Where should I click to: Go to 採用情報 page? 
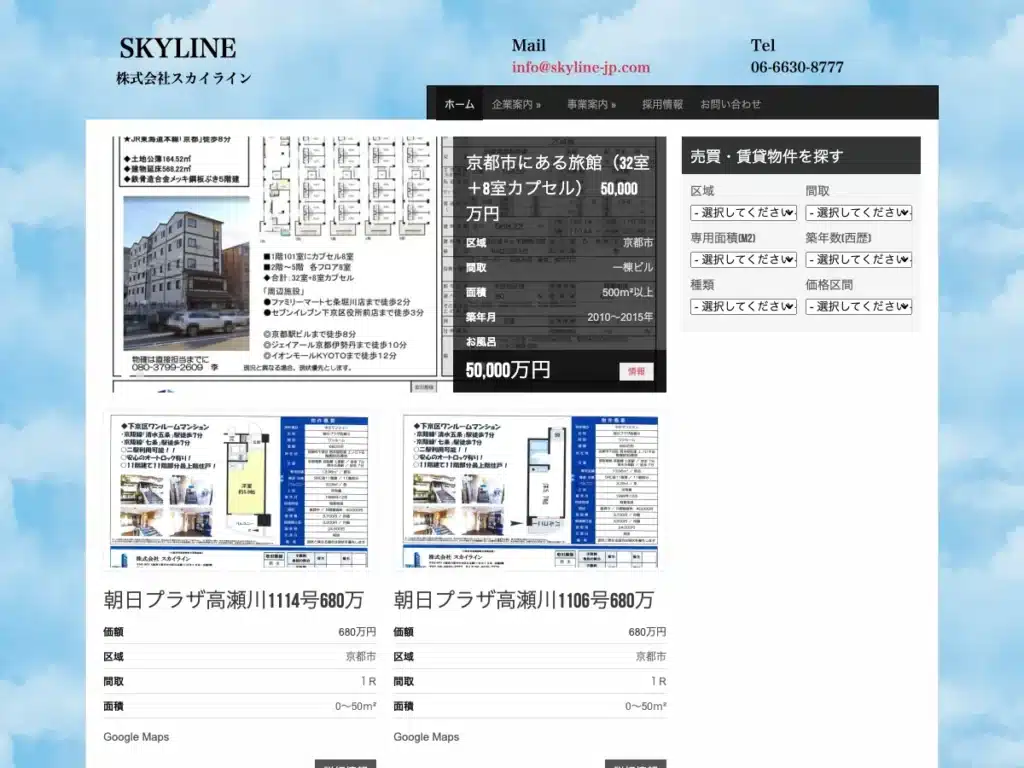tap(662, 104)
